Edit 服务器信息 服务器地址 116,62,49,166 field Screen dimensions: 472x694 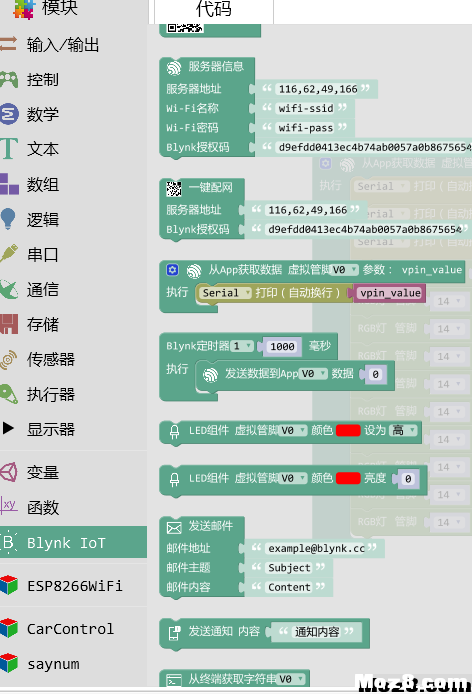click(318, 89)
